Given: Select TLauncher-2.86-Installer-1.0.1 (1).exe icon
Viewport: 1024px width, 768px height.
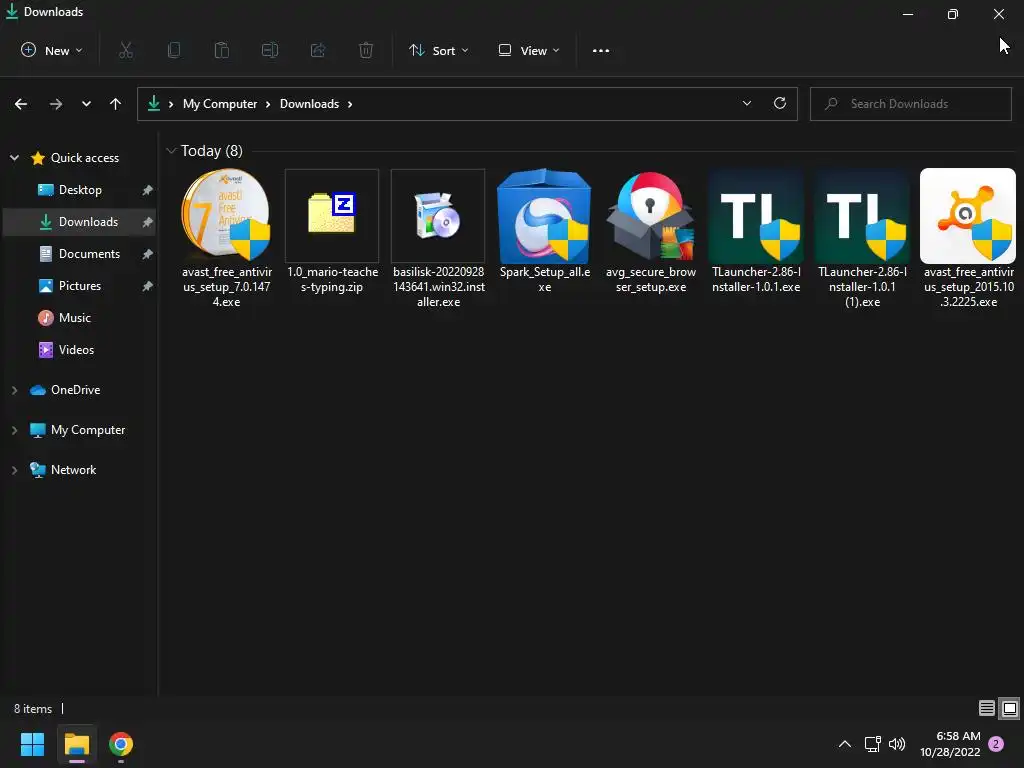Looking at the screenshot, I should (x=862, y=216).
